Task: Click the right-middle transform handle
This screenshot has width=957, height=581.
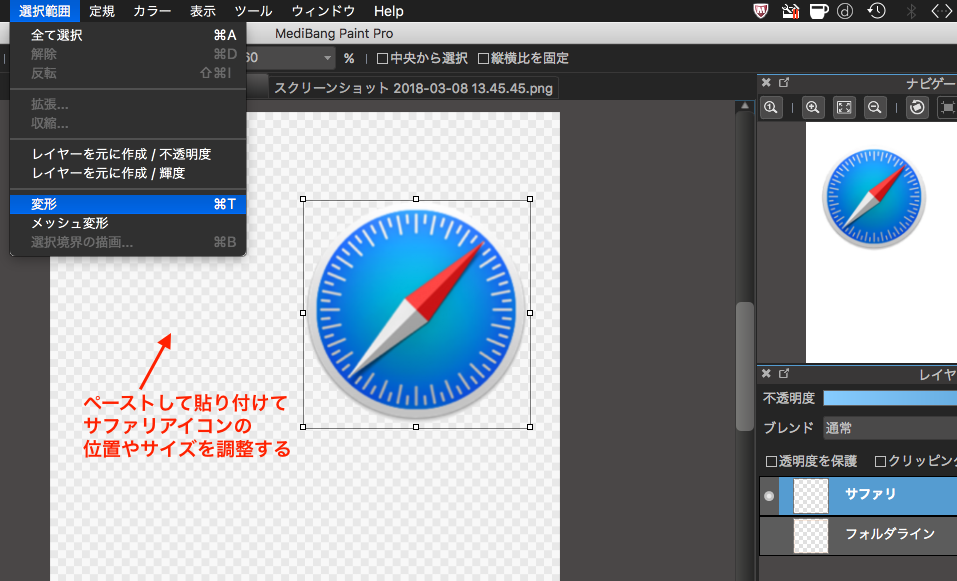Action: pos(530,313)
